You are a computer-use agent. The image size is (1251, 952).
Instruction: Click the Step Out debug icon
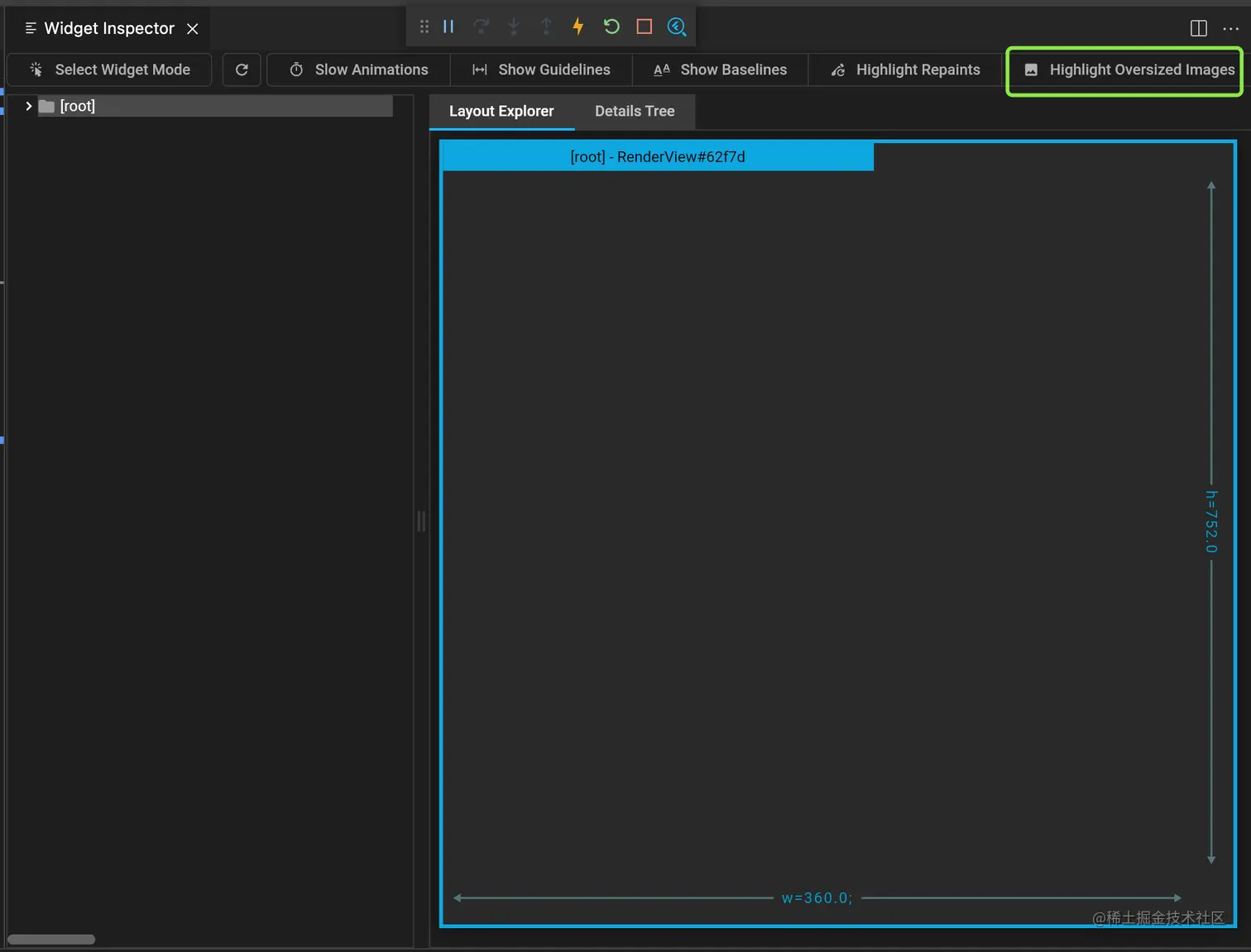pyautogui.click(x=546, y=26)
